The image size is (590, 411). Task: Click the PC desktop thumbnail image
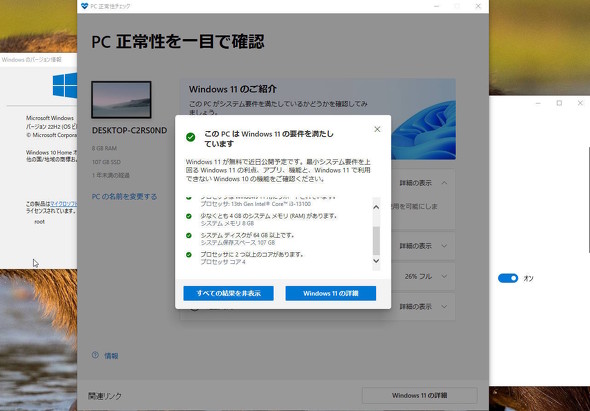[121, 100]
